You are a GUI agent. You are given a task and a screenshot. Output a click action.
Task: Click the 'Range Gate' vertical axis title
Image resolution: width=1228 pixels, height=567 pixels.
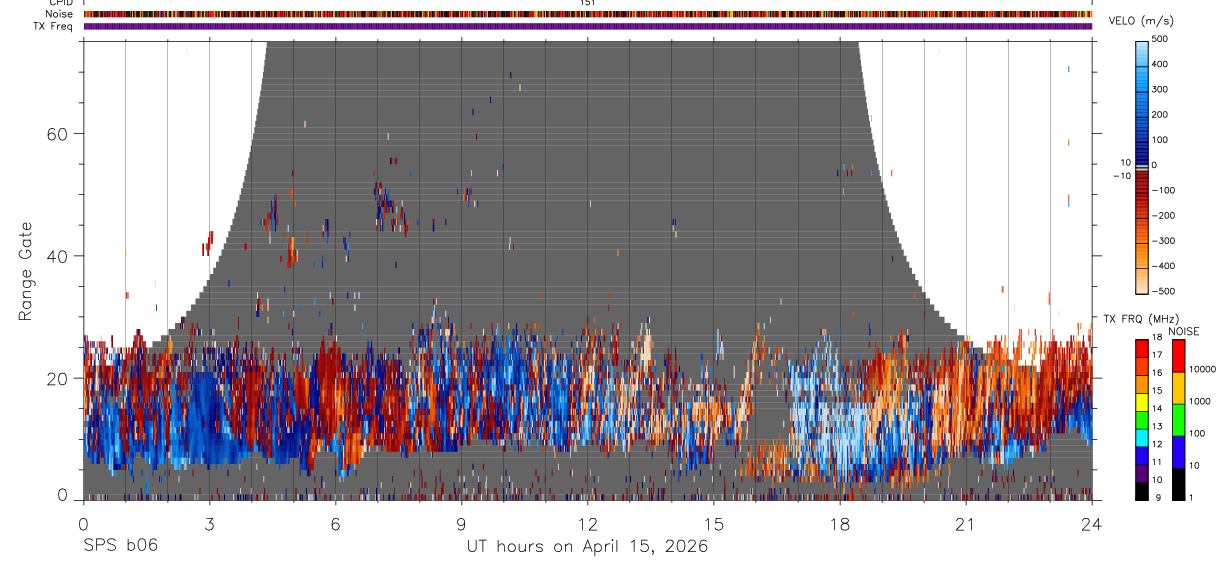[26, 272]
